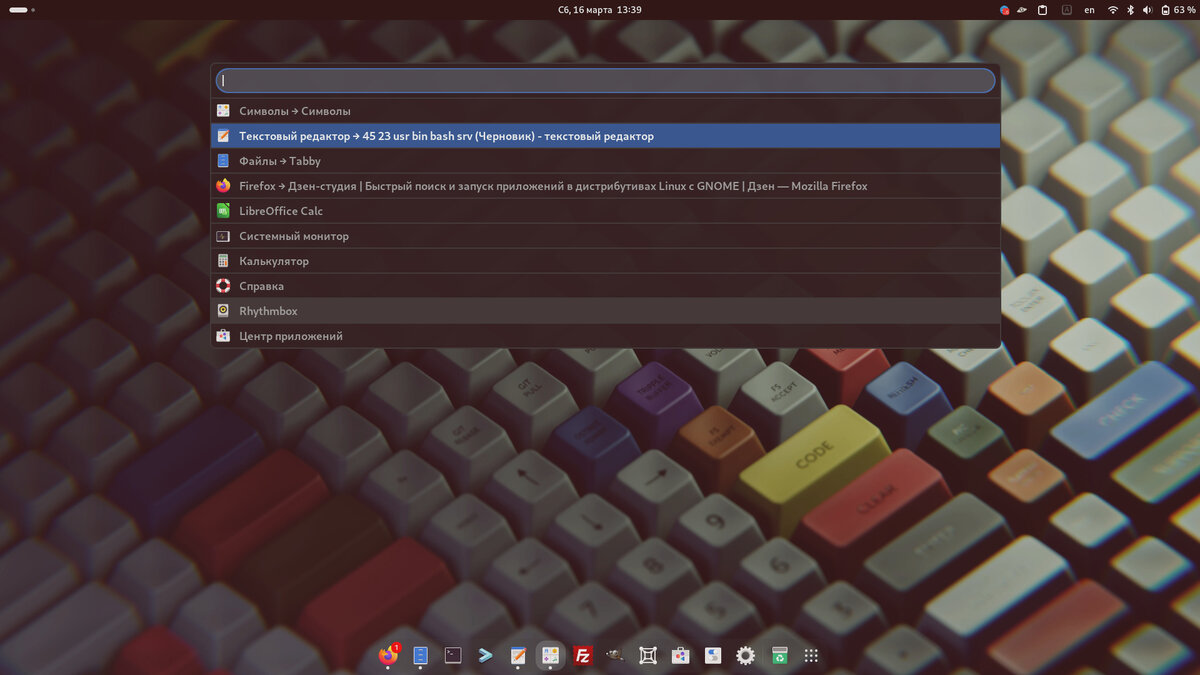Open GIMP from the dock
This screenshot has width=1200, height=675.
pyautogui.click(x=615, y=656)
